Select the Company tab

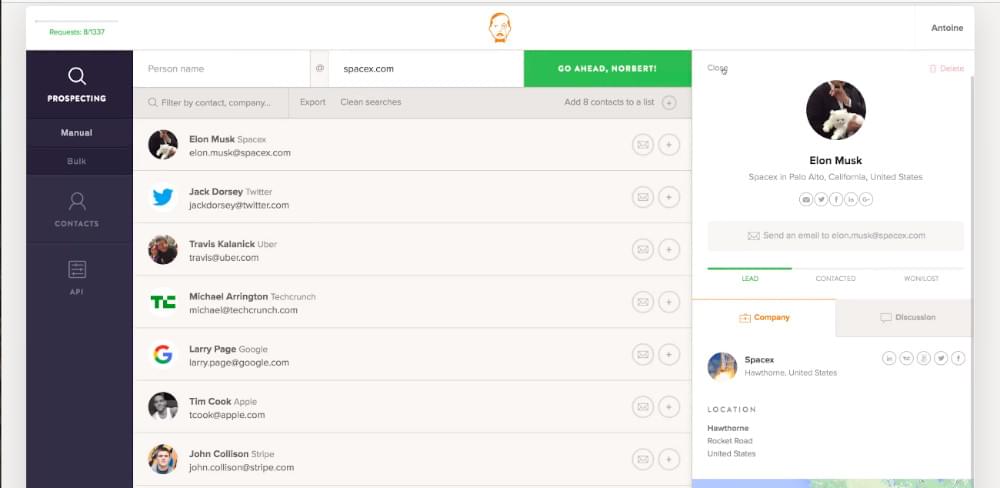click(x=764, y=317)
